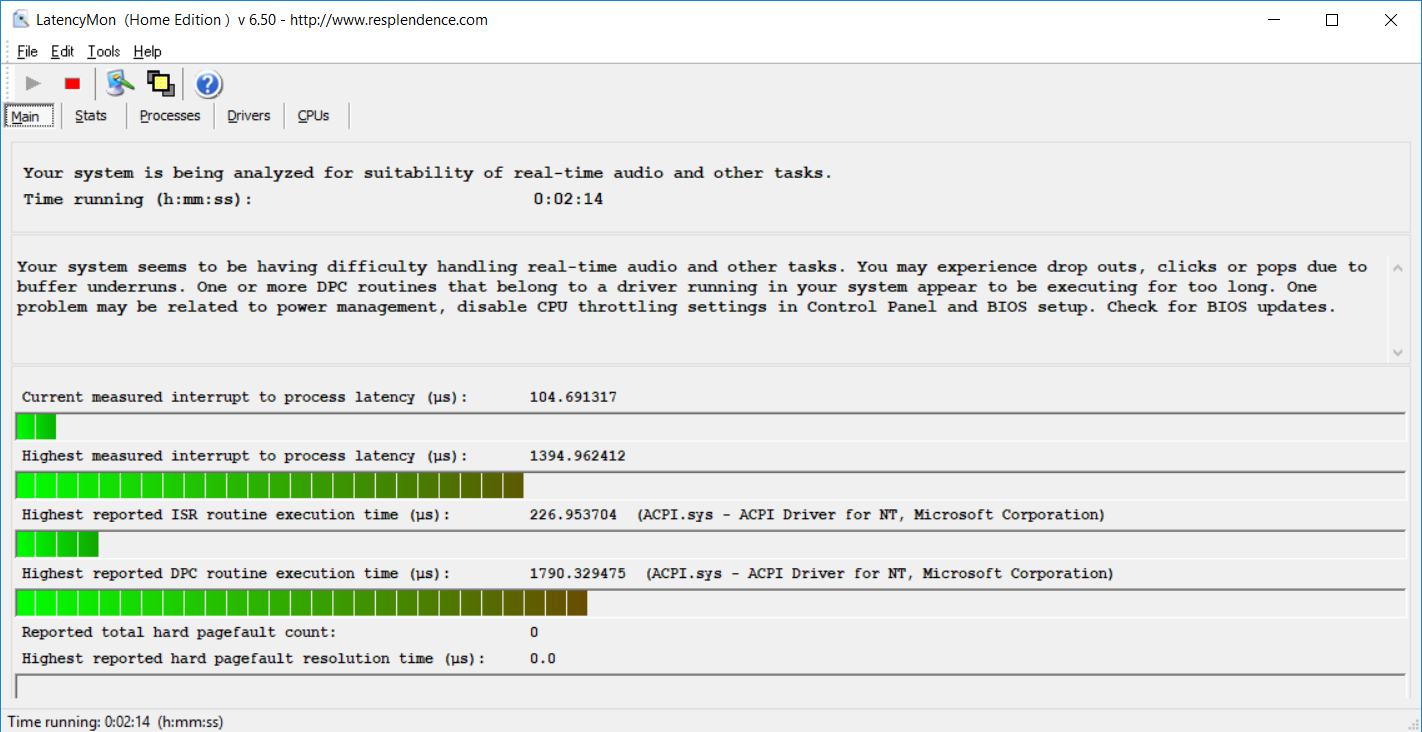1422x732 pixels.
Task: Open options via monitor-and-brush toolbar icon
Action: tap(120, 84)
